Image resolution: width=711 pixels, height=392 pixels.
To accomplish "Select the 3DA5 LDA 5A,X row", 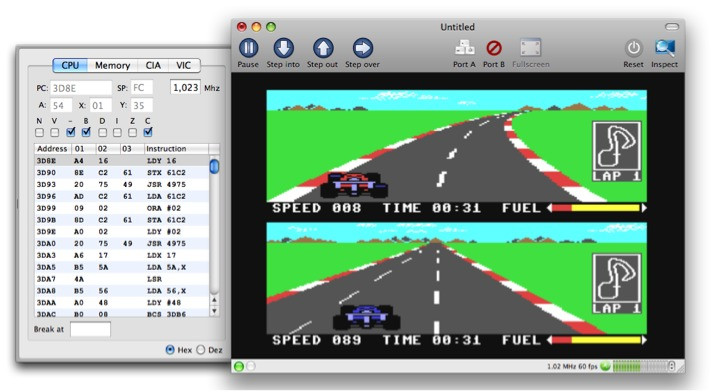I will tap(122, 267).
